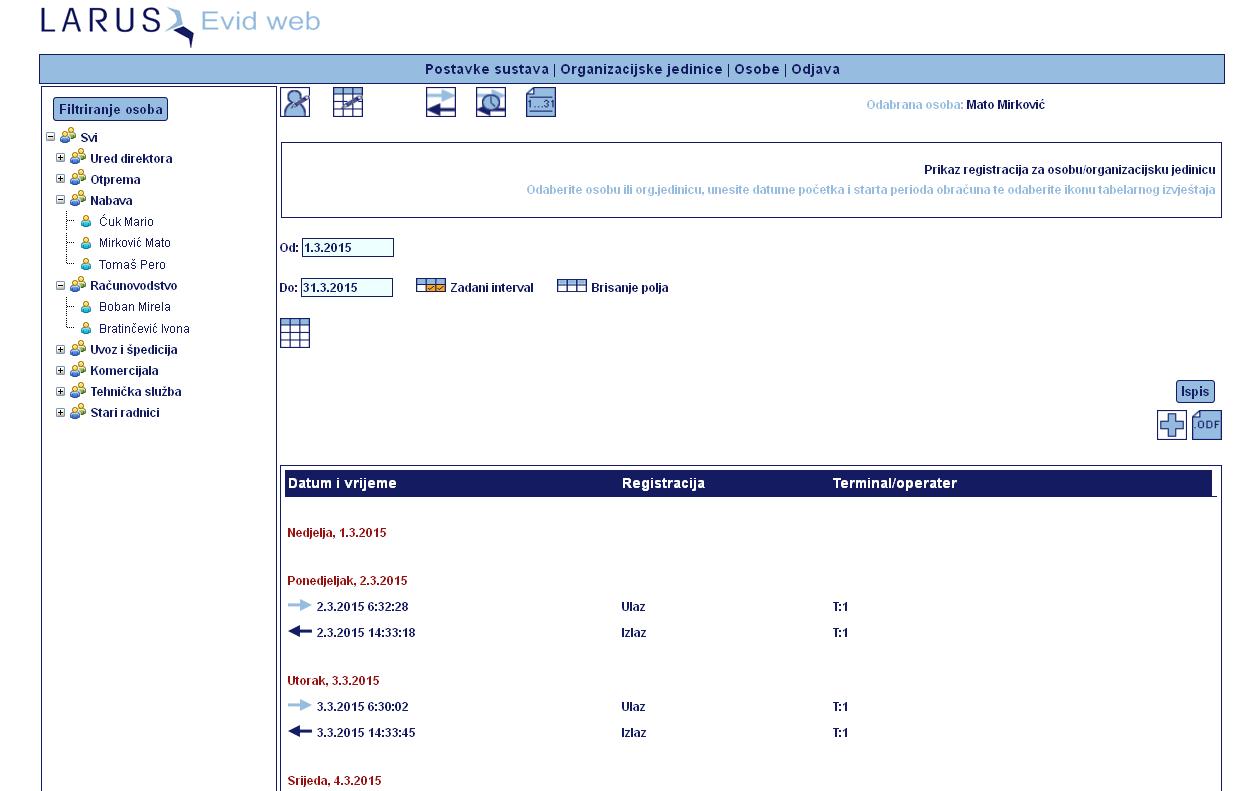Collapse the Nabava group
The width and height of the screenshot is (1236, 791).
coord(60,200)
